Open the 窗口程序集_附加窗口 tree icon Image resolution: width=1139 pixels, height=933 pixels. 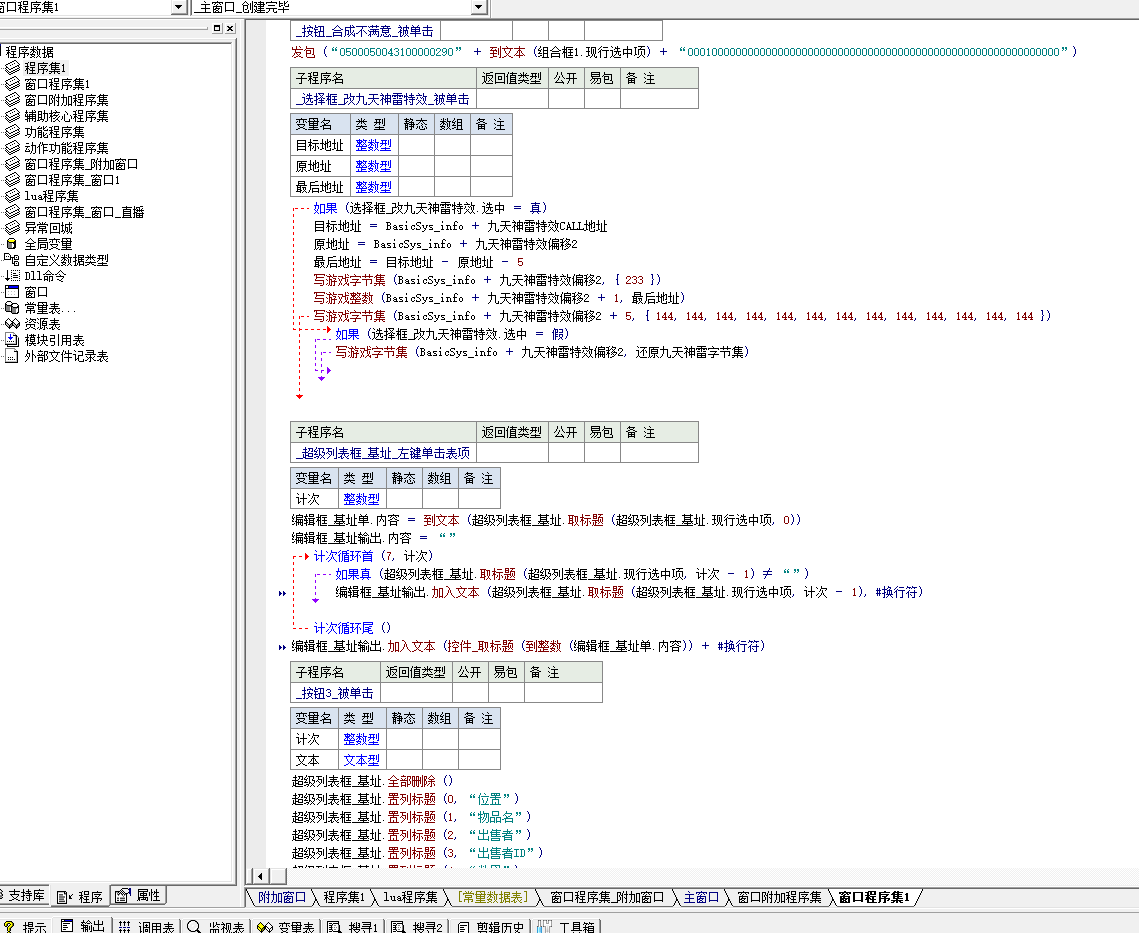tap(12, 163)
